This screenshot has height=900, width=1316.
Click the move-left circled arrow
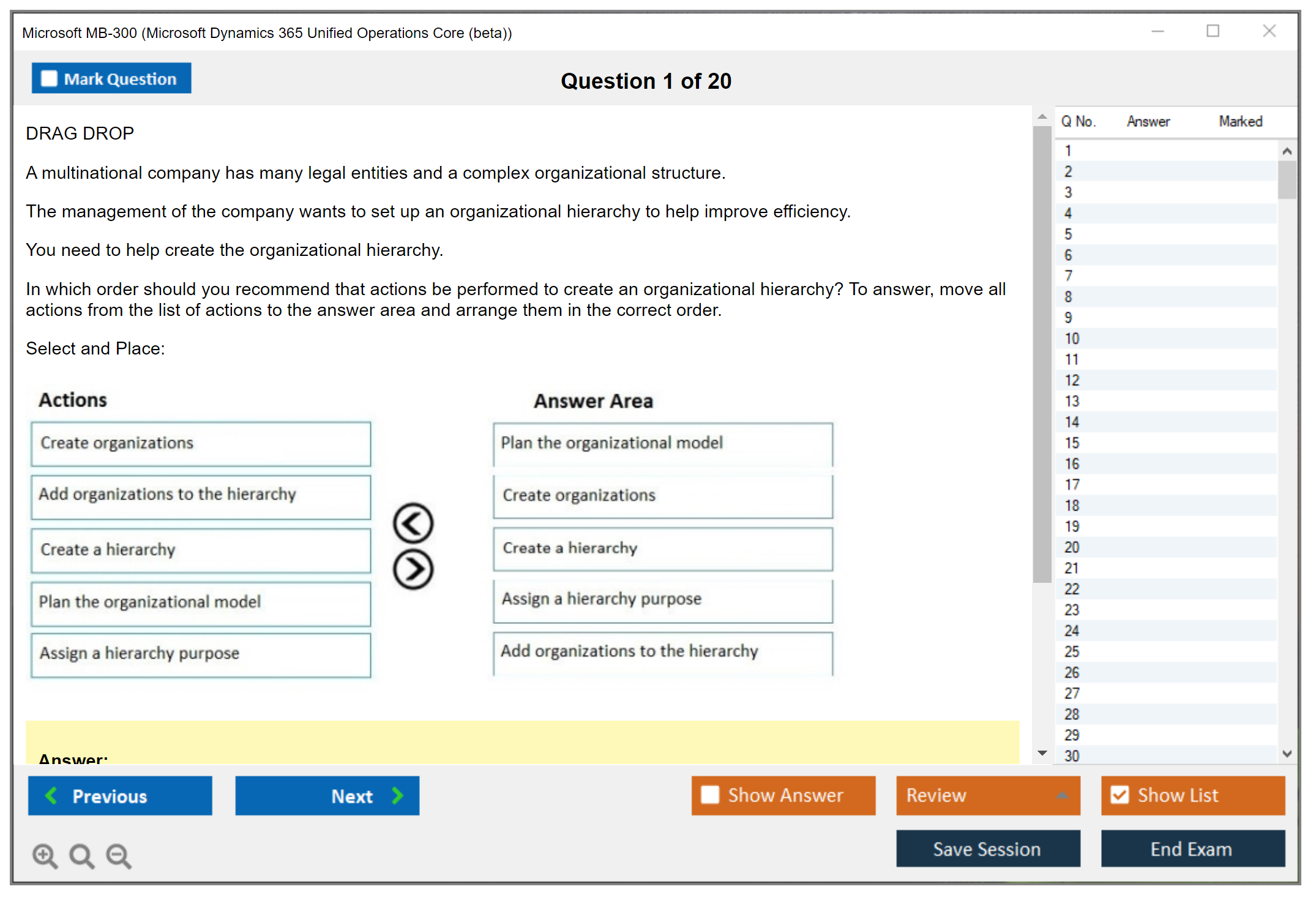[x=413, y=523]
